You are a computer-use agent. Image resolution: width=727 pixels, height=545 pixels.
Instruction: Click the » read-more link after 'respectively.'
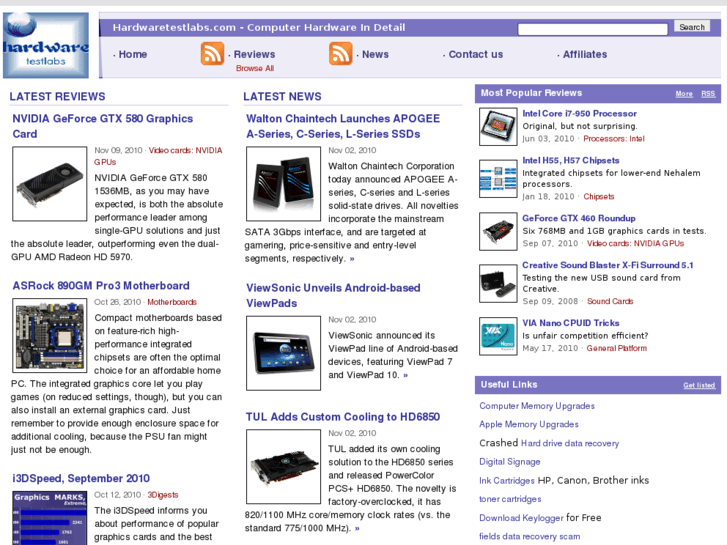tap(352, 259)
